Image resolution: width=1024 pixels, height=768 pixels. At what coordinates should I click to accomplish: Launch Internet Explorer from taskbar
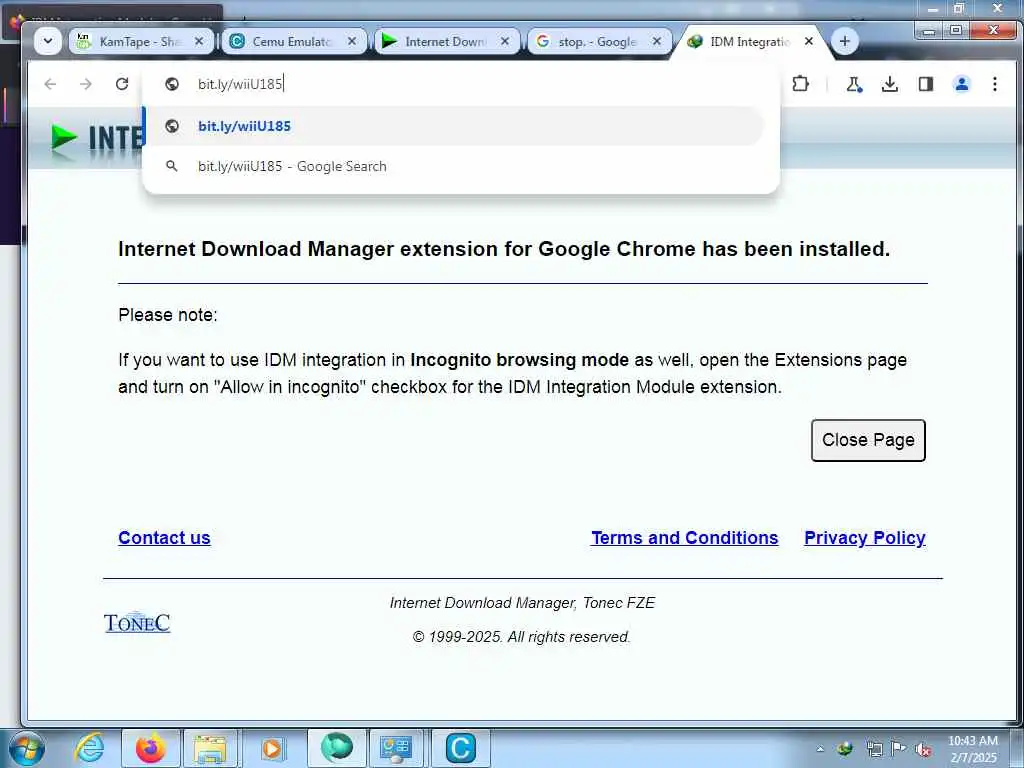[x=89, y=748]
